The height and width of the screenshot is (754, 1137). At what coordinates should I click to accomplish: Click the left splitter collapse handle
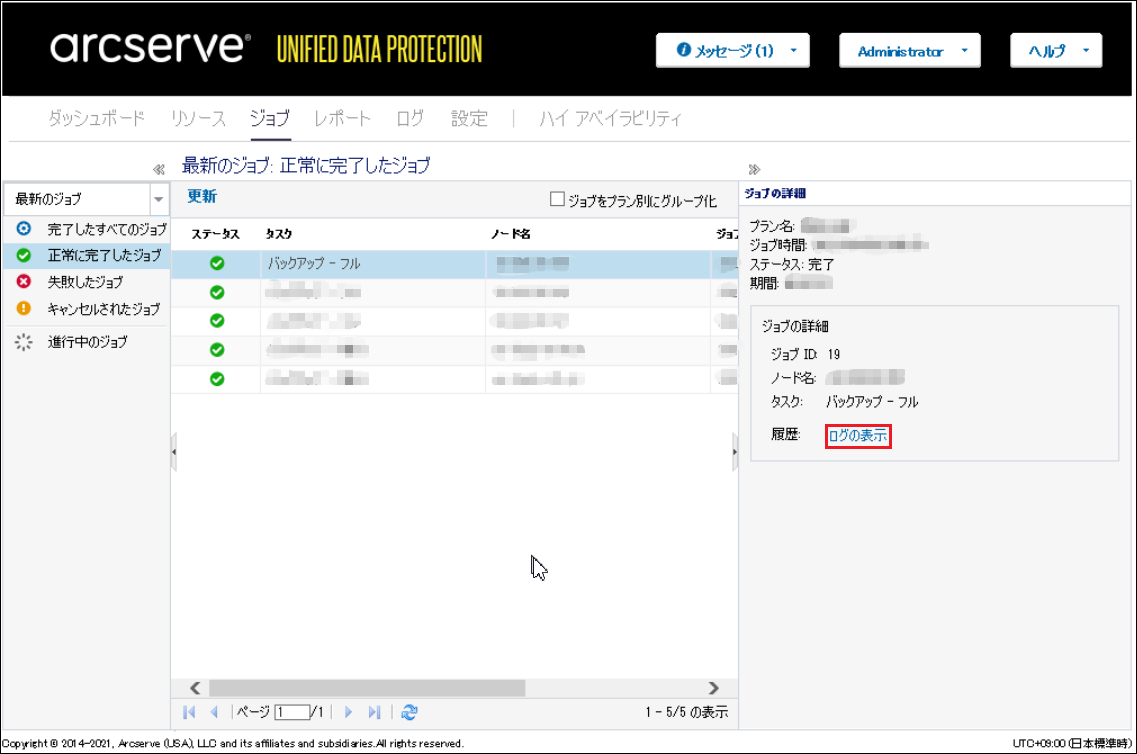[174, 452]
